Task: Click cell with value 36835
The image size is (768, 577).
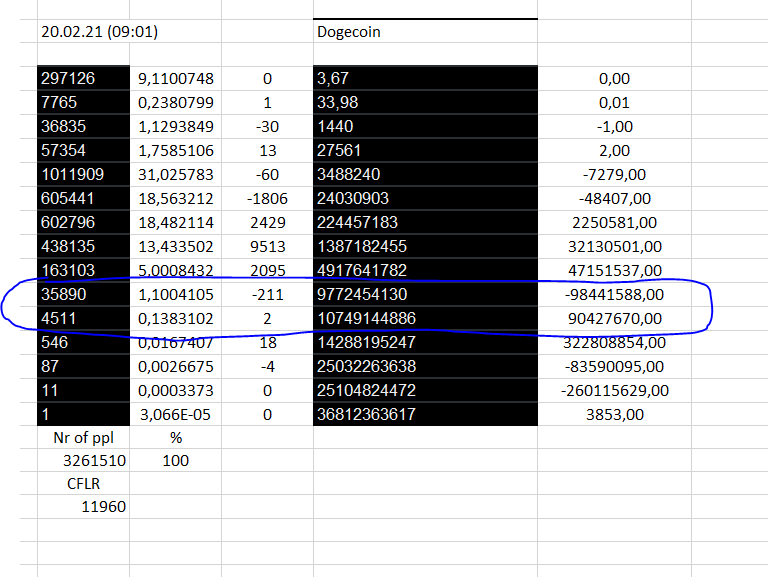Action: pyautogui.click(x=83, y=126)
